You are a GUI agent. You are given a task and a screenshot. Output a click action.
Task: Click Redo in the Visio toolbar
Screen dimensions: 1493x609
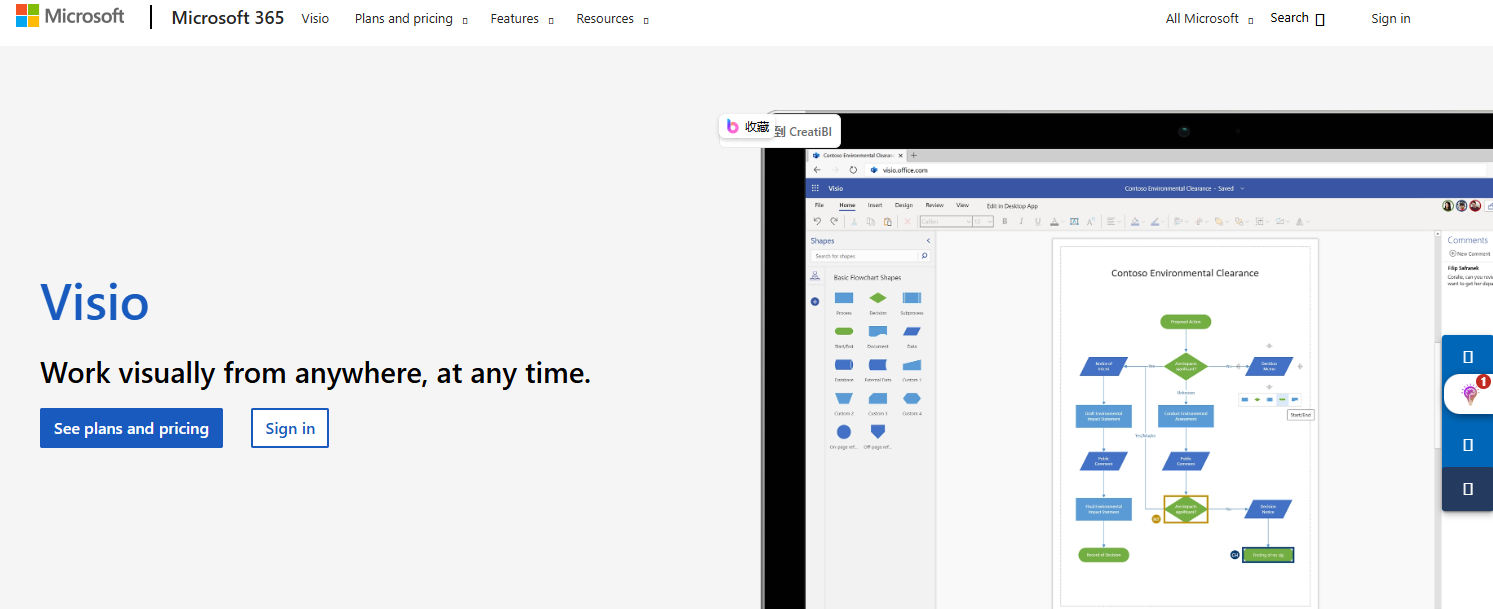coord(834,222)
